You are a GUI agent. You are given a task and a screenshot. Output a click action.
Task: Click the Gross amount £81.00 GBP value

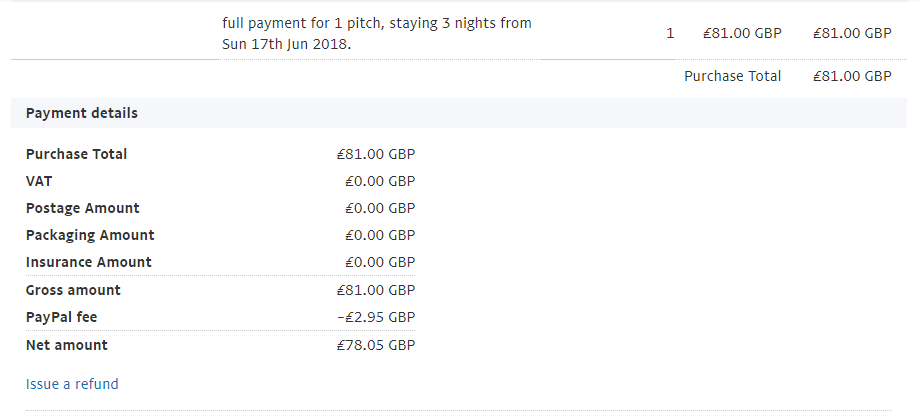click(375, 290)
